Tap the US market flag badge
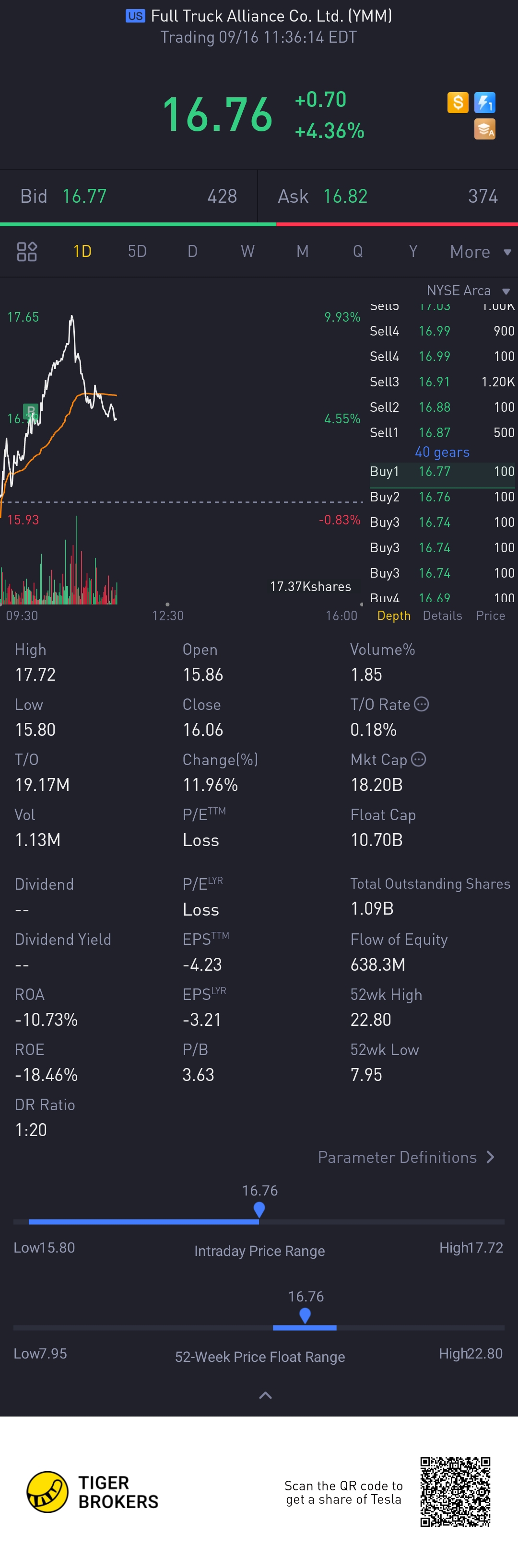This screenshot has width=518, height=1568. [x=135, y=16]
